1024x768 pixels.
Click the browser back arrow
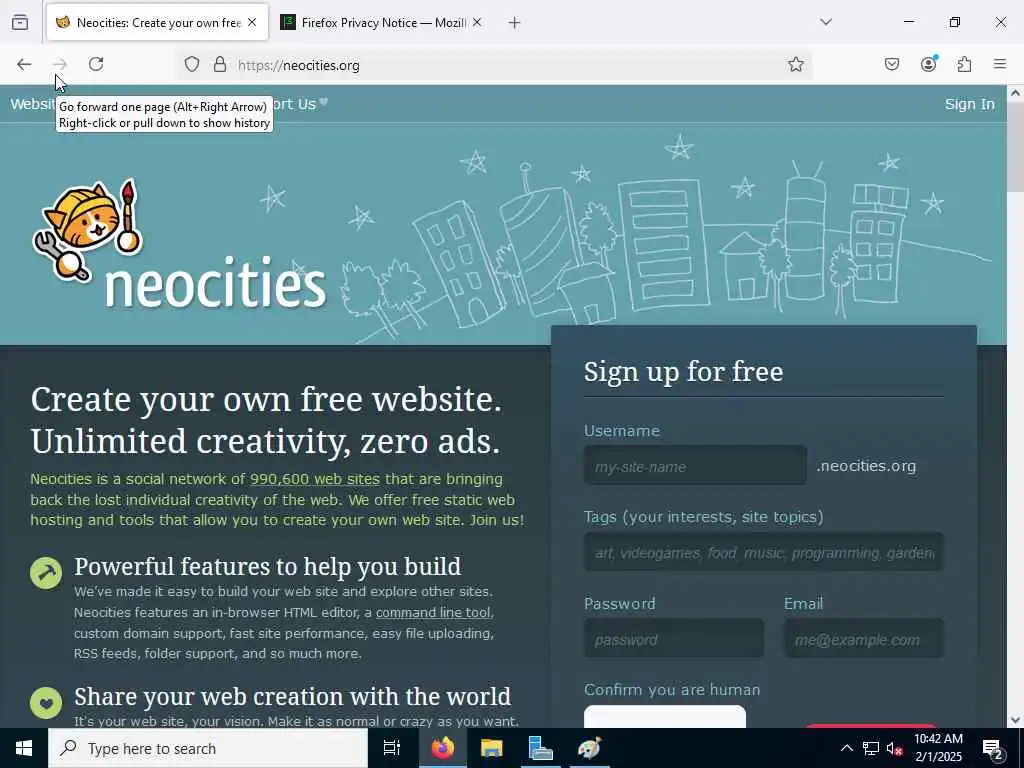coord(24,64)
